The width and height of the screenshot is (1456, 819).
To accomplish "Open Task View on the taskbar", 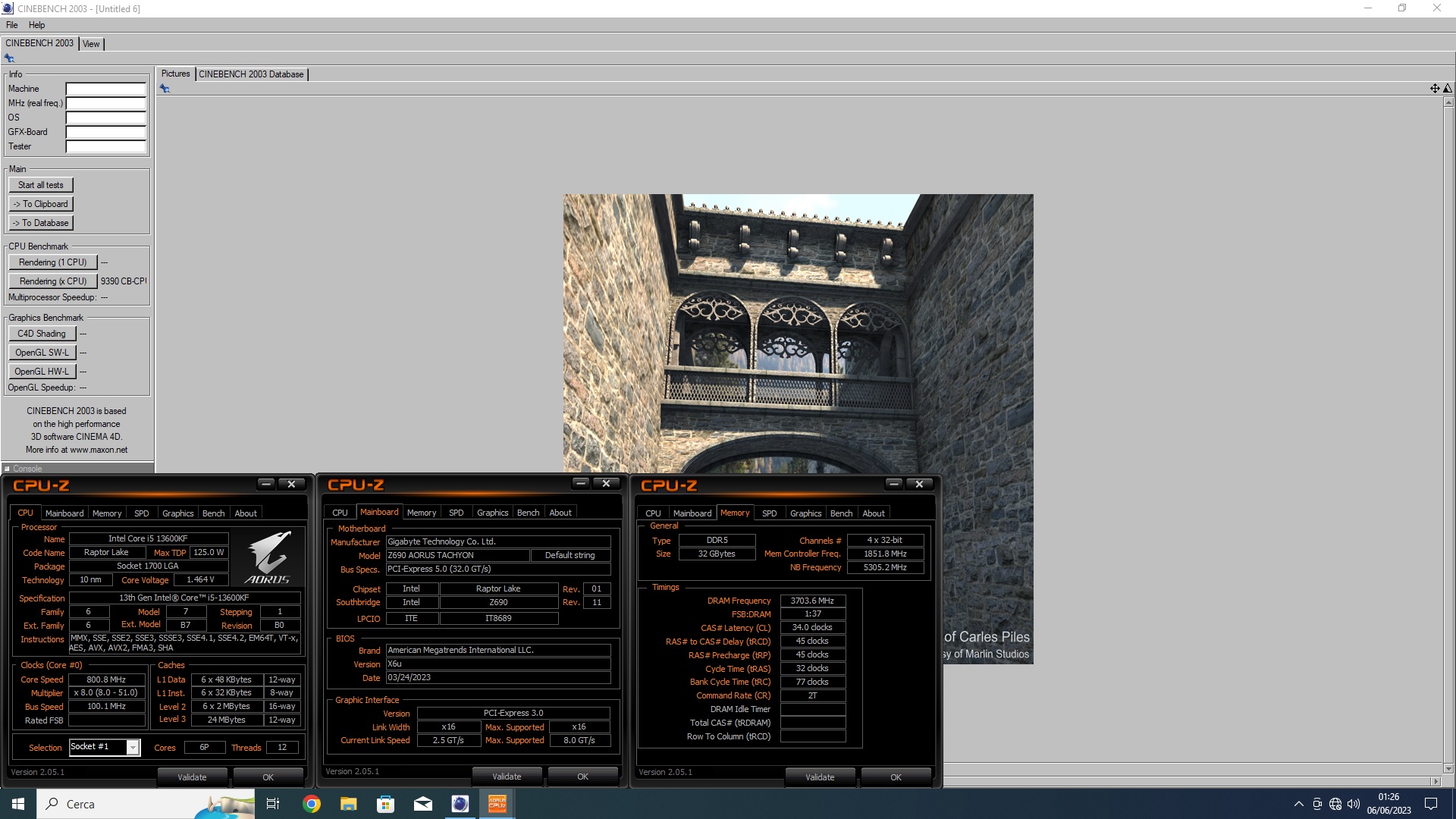I will [273, 804].
